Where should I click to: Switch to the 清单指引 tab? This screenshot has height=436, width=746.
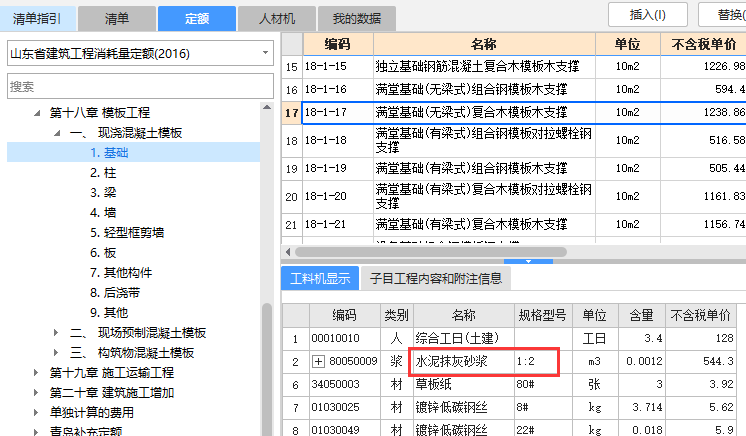[37, 19]
